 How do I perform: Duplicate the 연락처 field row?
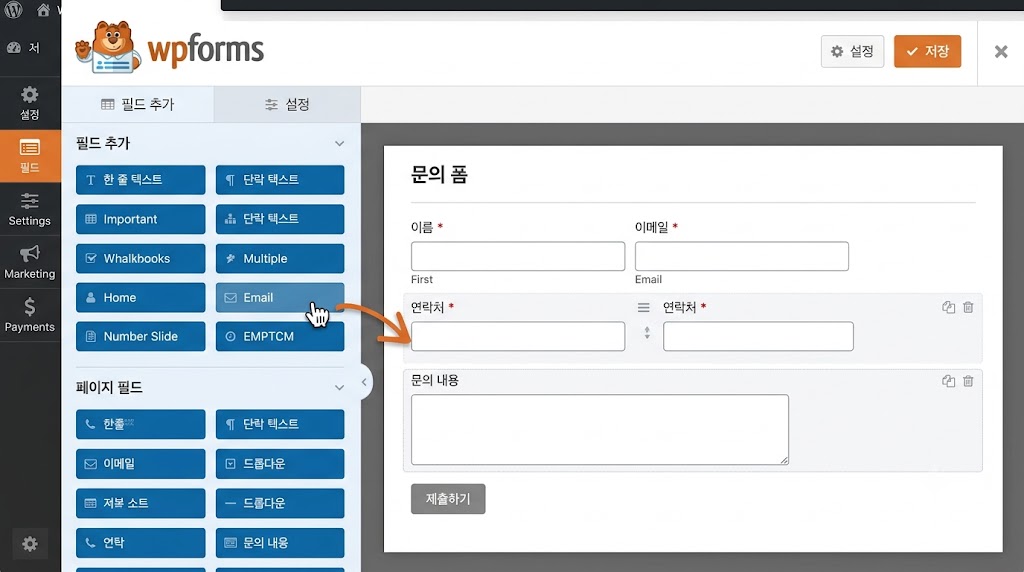[948, 307]
